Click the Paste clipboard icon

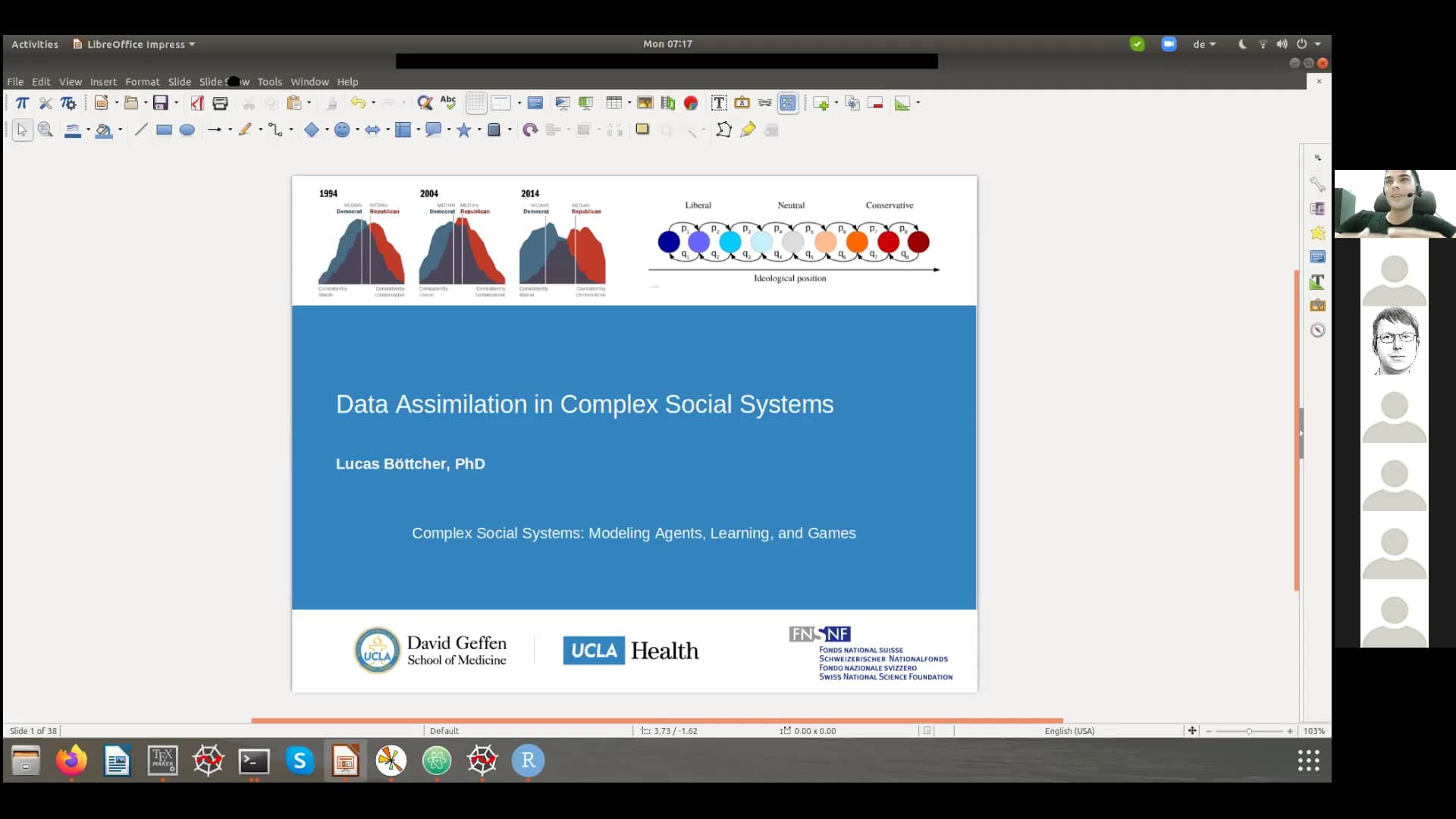tap(294, 103)
